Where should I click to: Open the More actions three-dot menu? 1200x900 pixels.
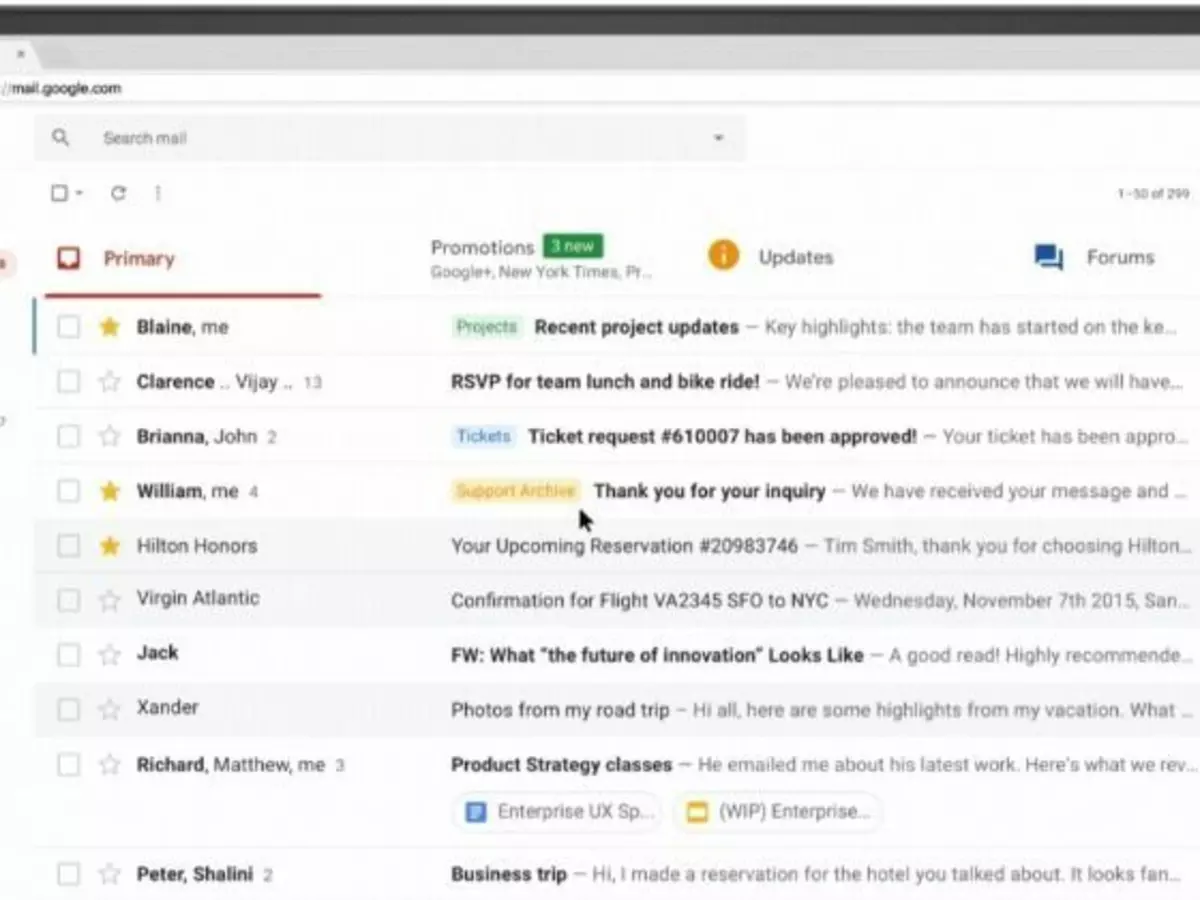pyautogui.click(x=157, y=193)
